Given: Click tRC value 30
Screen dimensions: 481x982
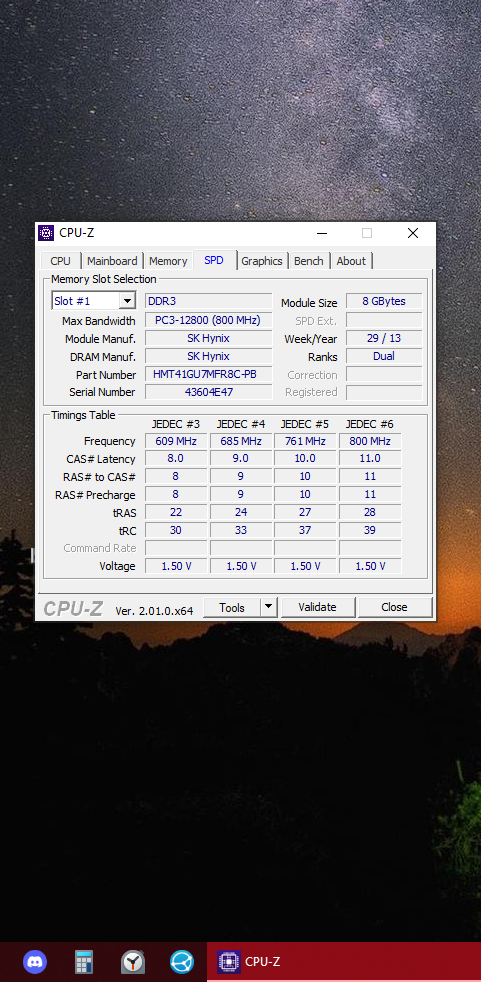Looking at the screenshot, I should pyautogui.click(x=176, y=530).
